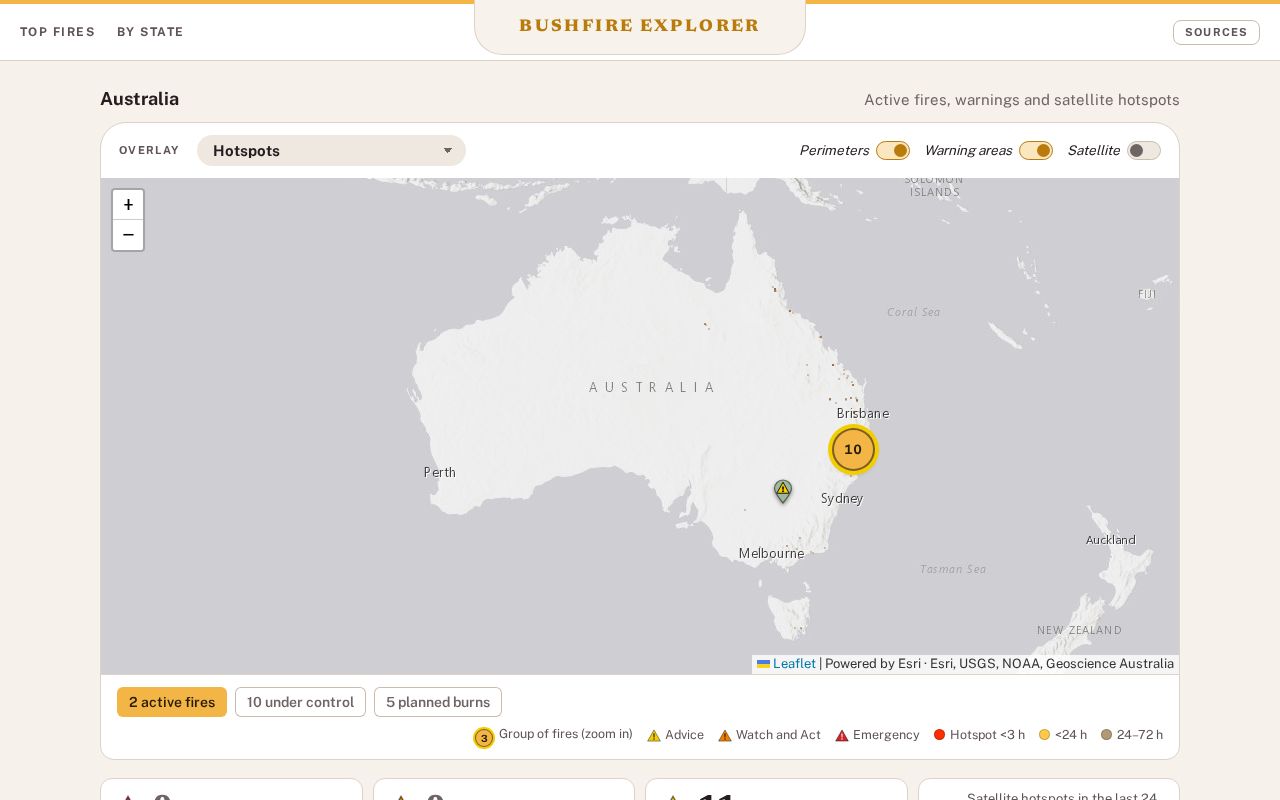Image resolution: width=1280 pixels, height=800 pixels.
Task: Filter by 2 active fires
Action: click(172, 702)
